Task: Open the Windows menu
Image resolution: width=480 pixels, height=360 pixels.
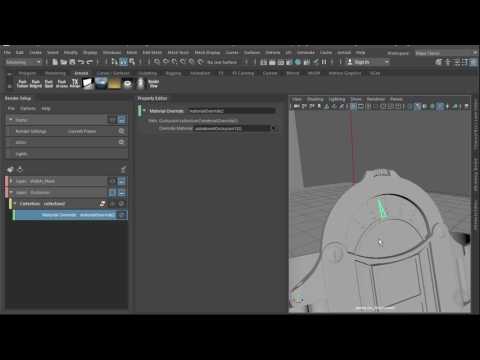Action: point(112,53)
